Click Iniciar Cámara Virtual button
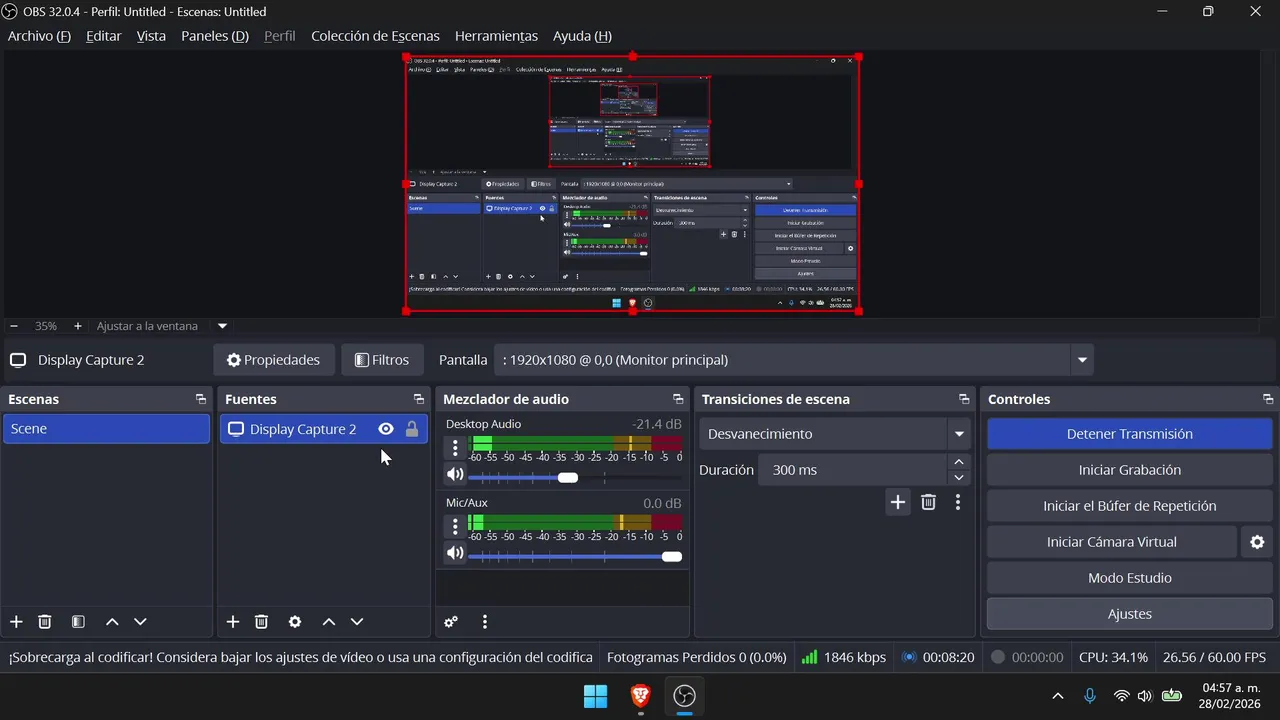 1112,542
